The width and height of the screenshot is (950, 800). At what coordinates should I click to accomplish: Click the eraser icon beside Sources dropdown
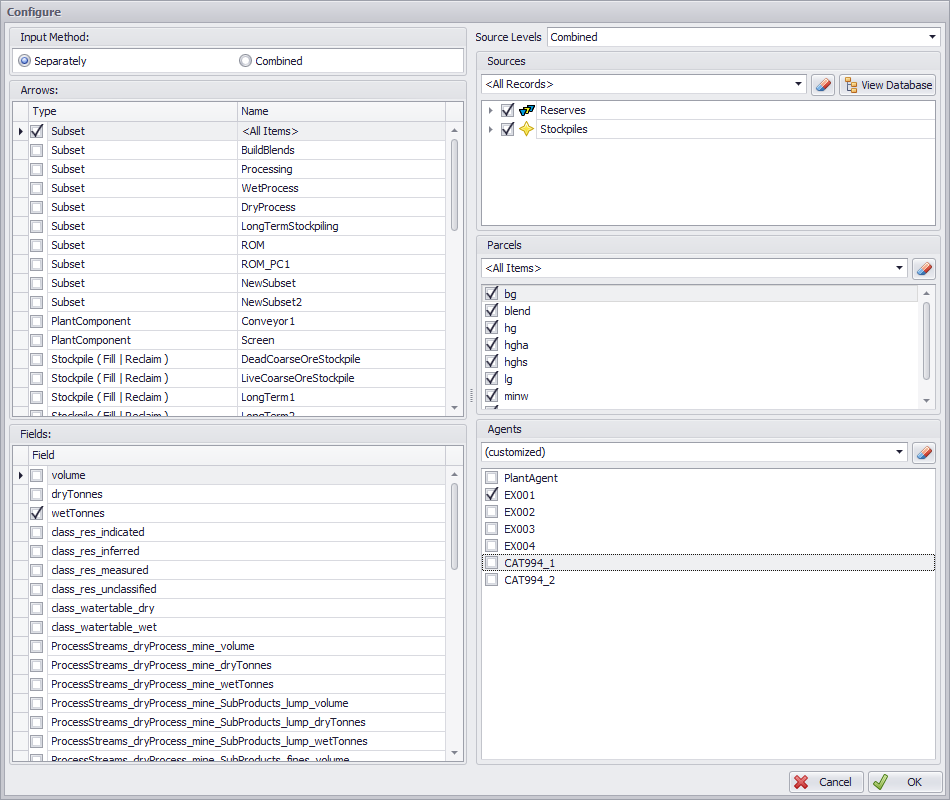point(822,85)
